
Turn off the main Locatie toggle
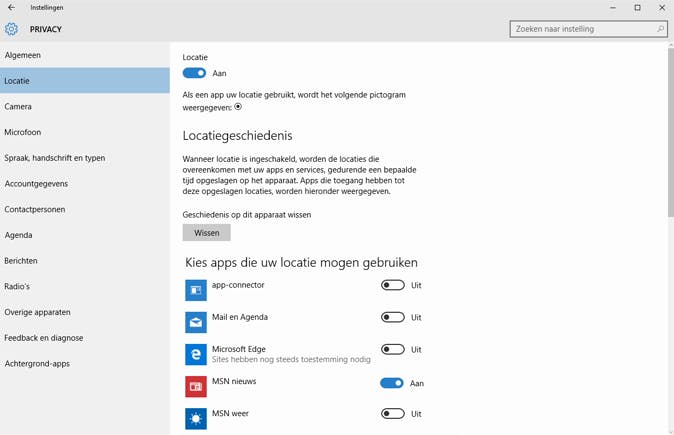pos(194,73)
